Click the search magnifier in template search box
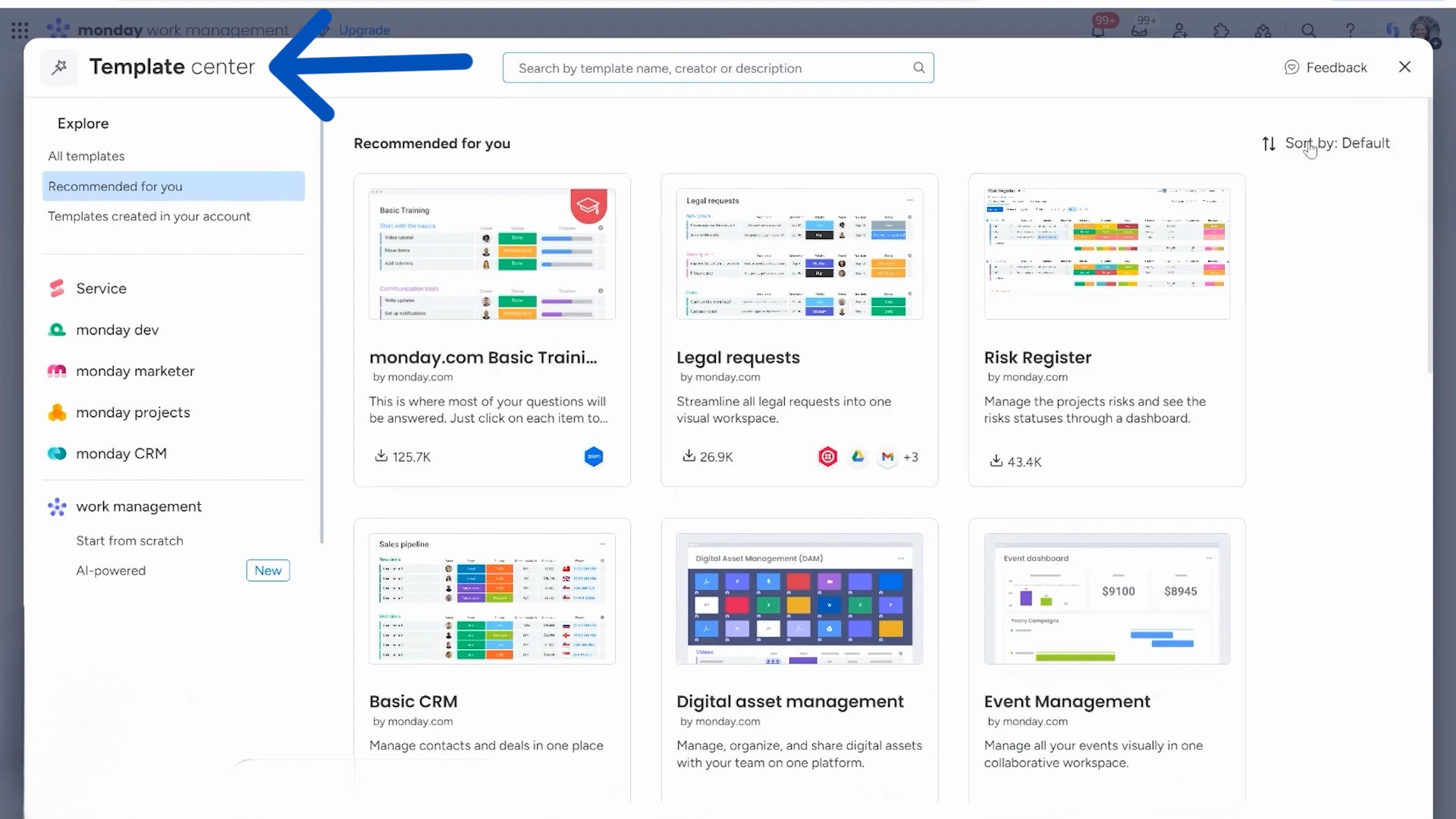Viewport: 1456px width, 819px height. [x=918, y=67]
